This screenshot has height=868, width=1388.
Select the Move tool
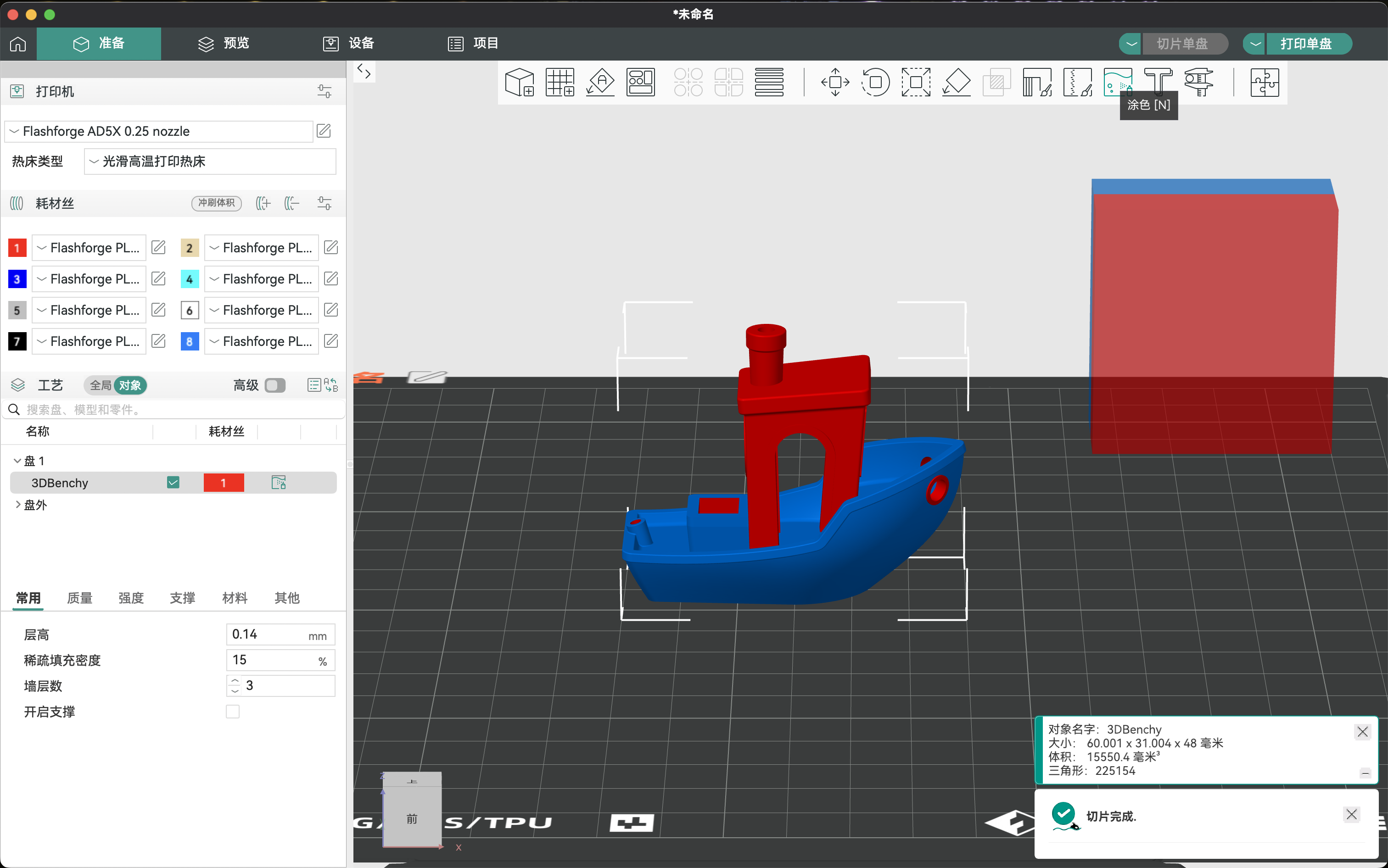pos(835,82)
